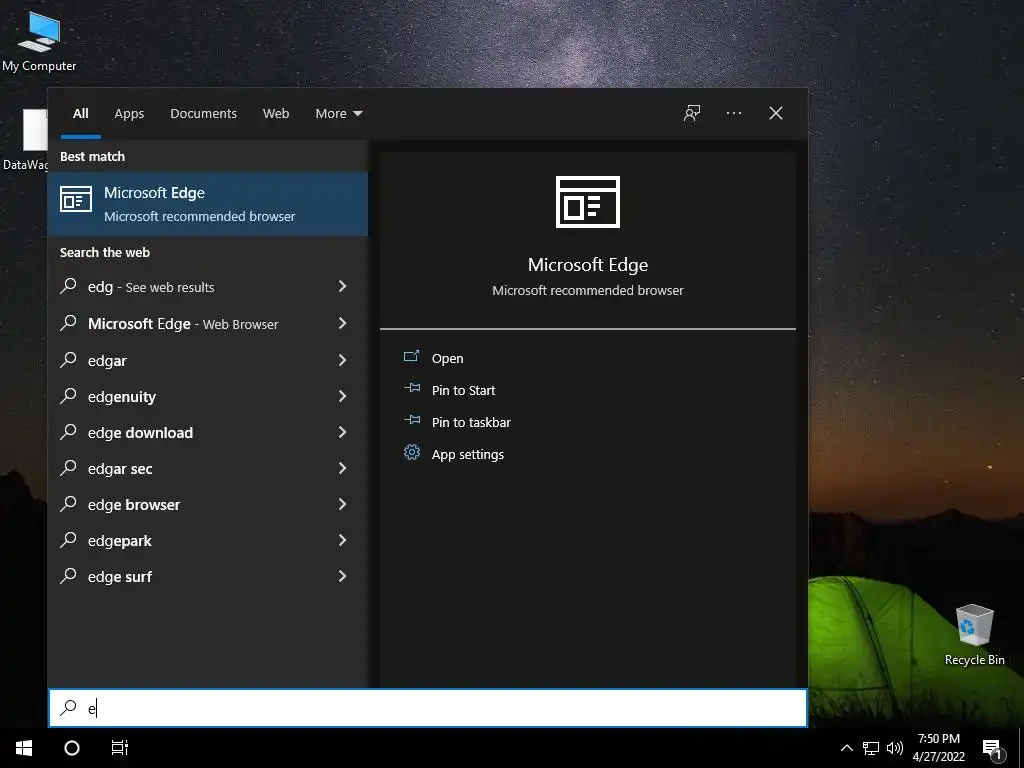Image resolution: width=1024 pixels, height=768 pixels.
Task: Click Microsoft Edge icon in best match
Action: 76,199
